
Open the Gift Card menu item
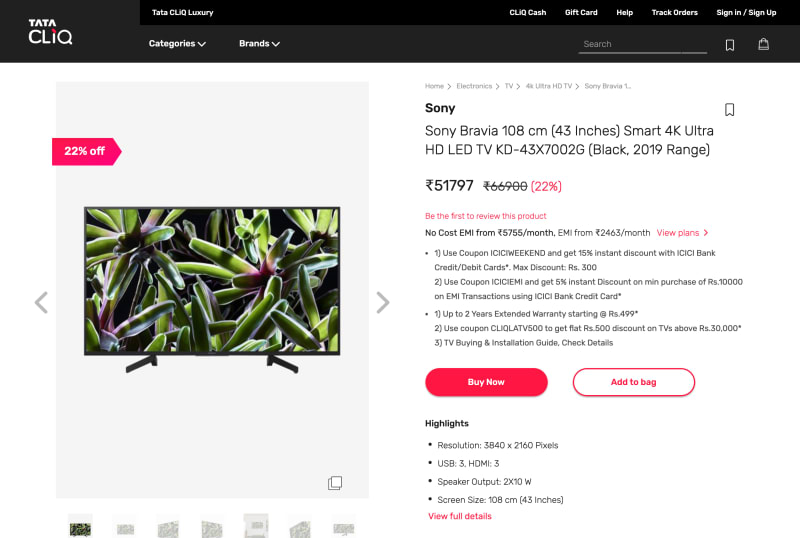581,12
